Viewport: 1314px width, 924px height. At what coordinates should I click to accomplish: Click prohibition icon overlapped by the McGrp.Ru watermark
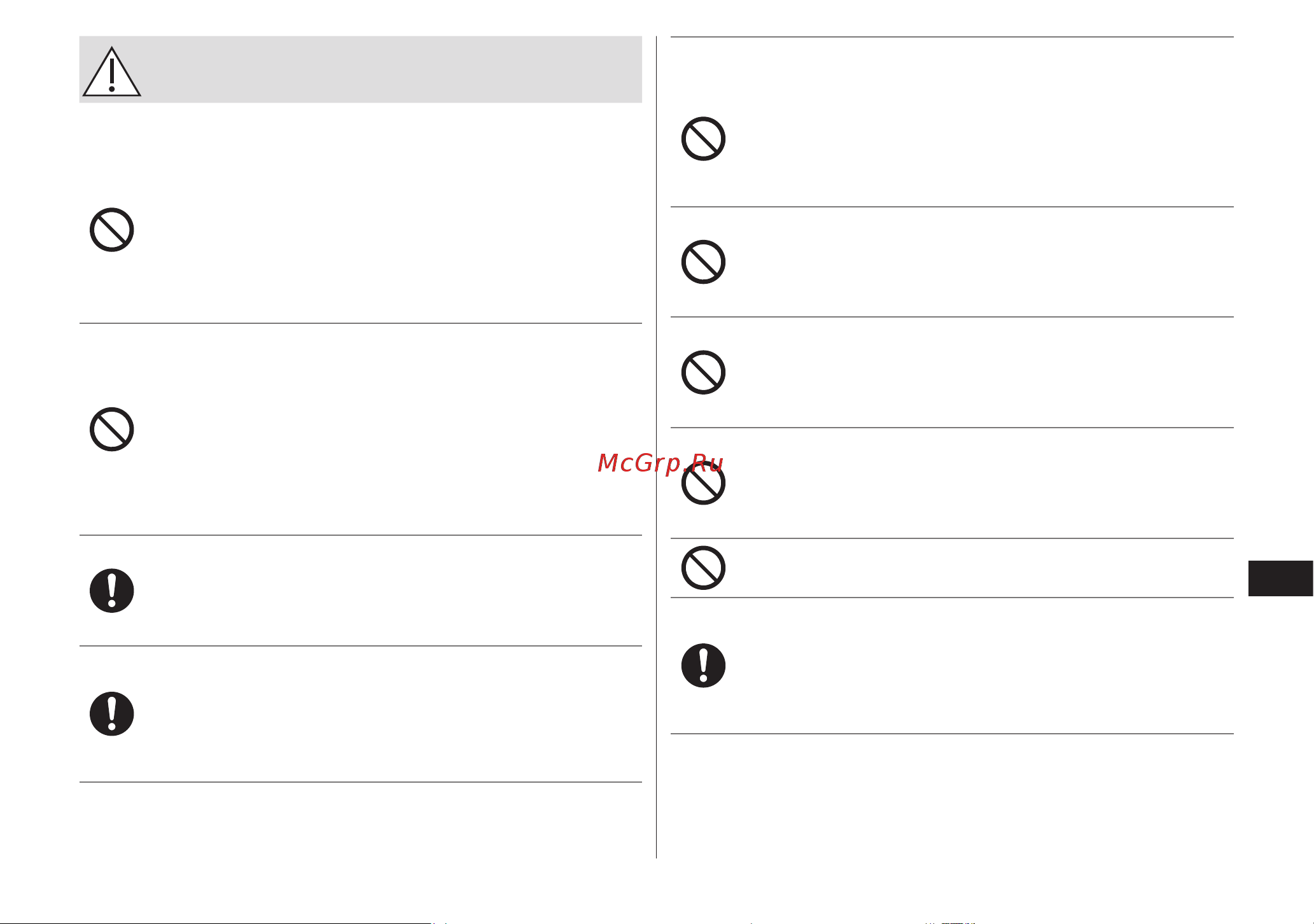(703, 483)
